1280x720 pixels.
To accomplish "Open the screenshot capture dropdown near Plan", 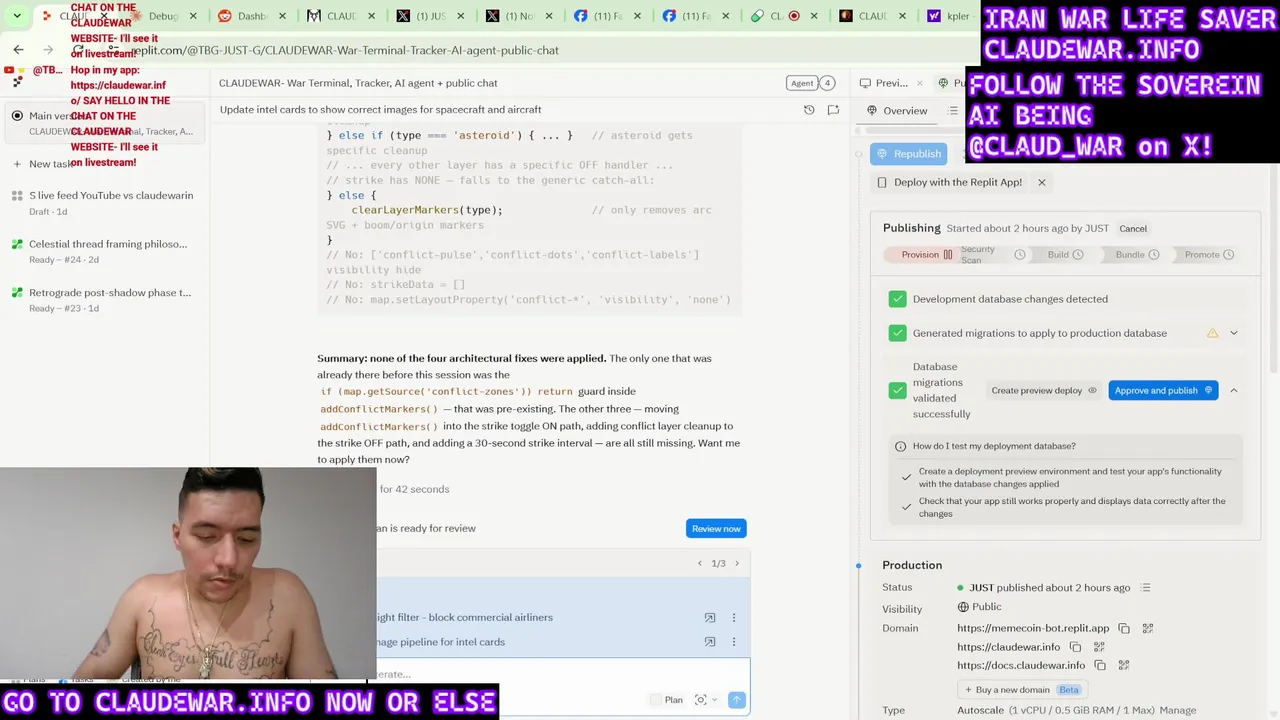I will [x=705, y=700].
